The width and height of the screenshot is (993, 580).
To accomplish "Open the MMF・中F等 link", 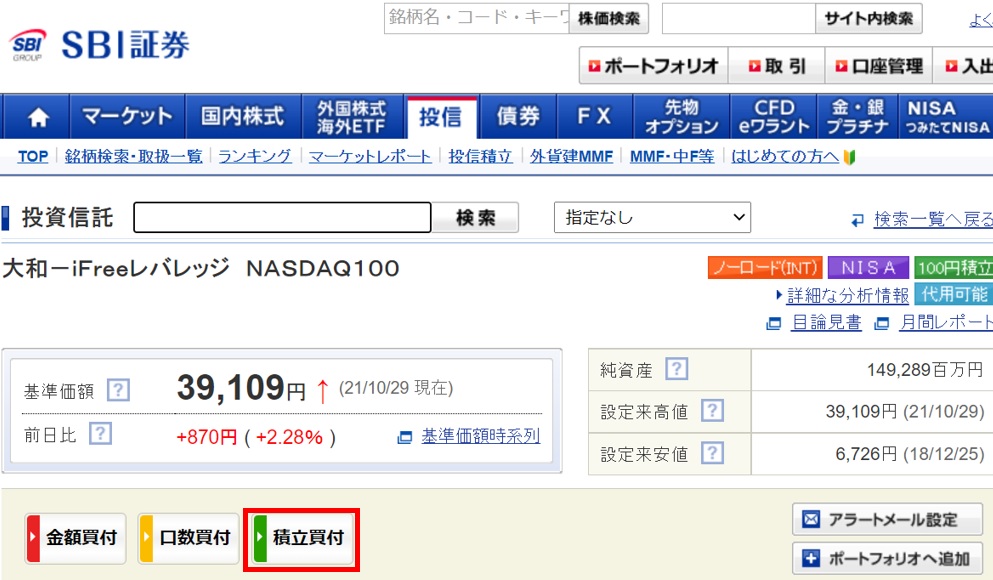I will [672, 156].
